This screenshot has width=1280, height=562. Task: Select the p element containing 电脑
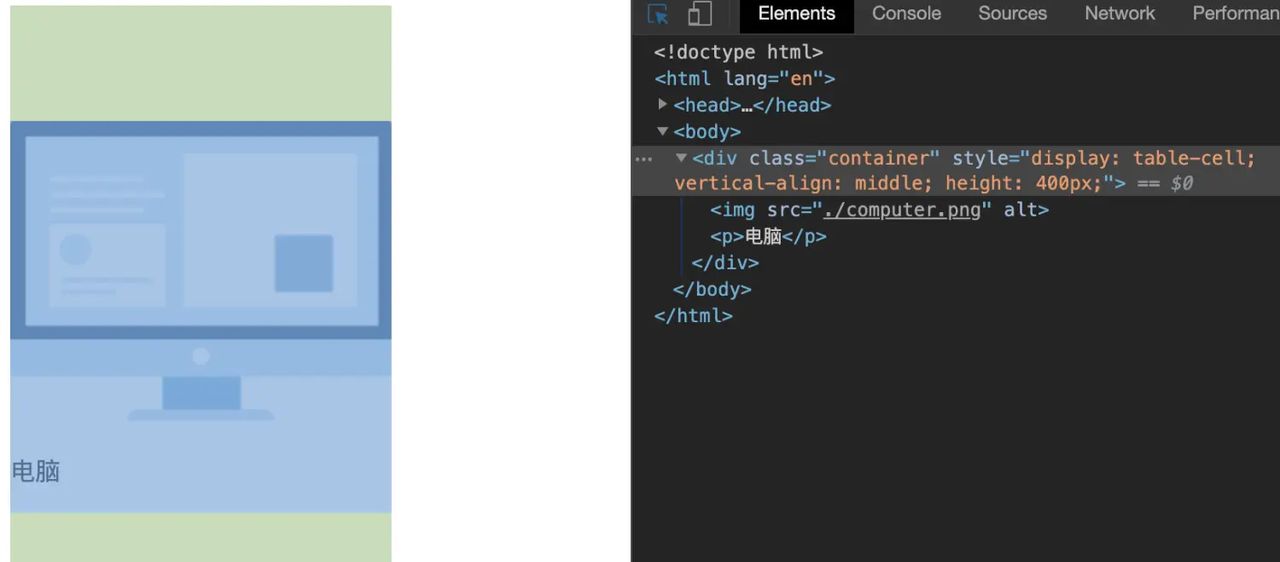click(x=768, y=237)
